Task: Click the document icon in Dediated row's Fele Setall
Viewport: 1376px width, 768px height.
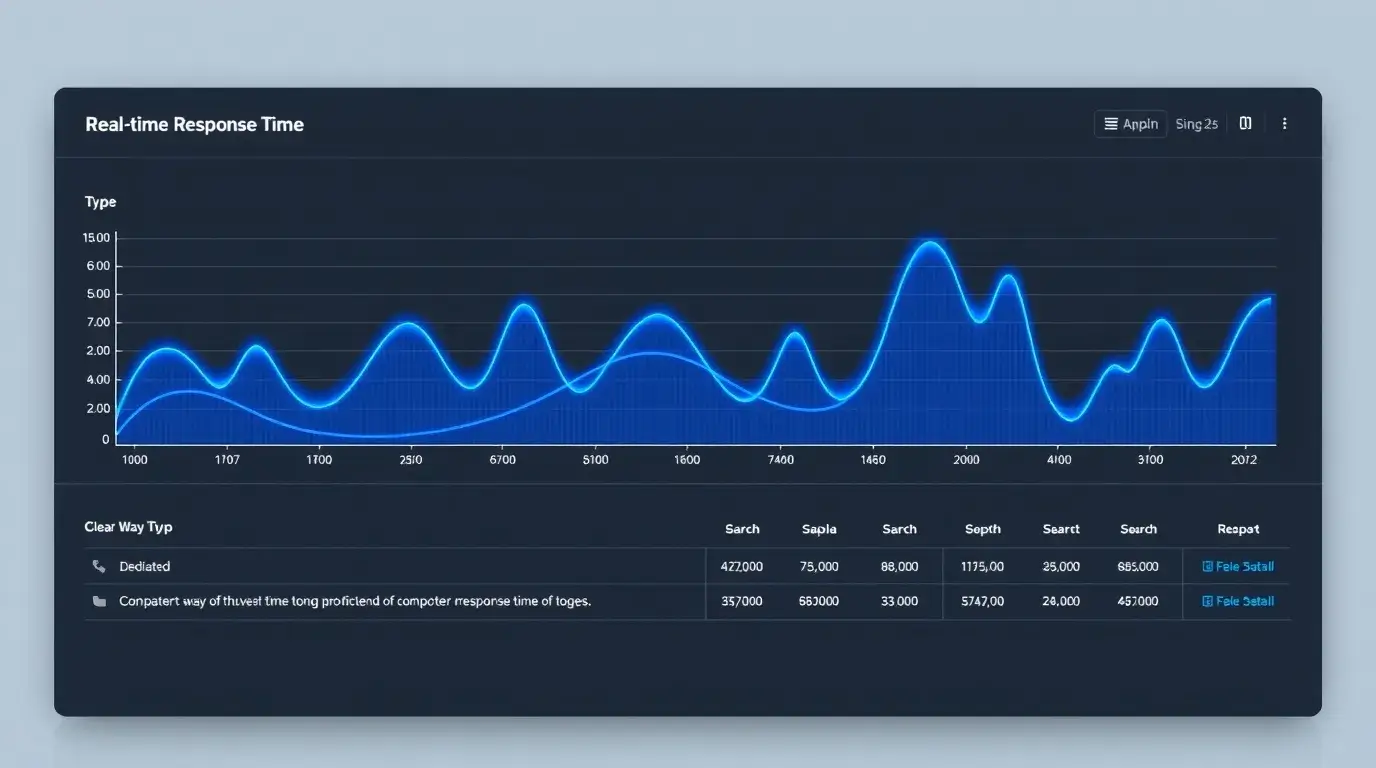Action: pyautogui.click(x=1207, y=566)
